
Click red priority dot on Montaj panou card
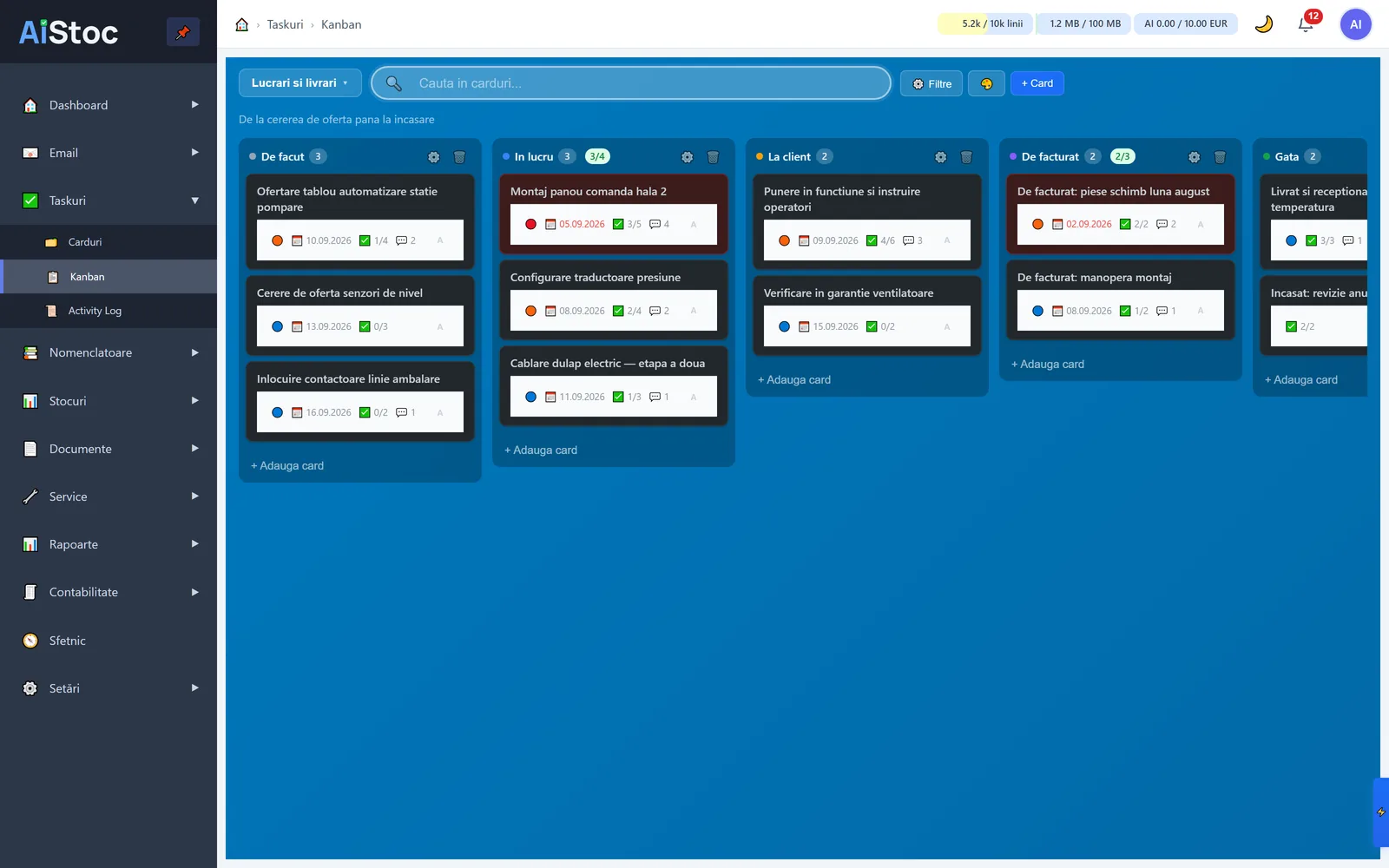[x=530, y=224]
